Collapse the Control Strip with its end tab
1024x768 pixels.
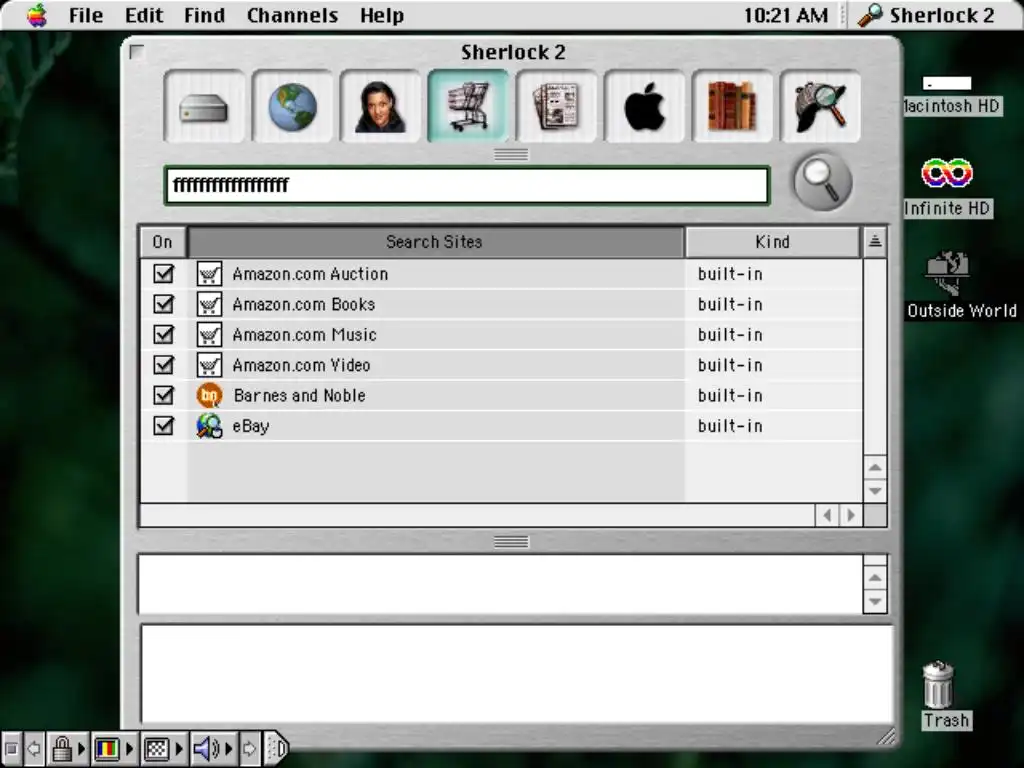point(278,748)
